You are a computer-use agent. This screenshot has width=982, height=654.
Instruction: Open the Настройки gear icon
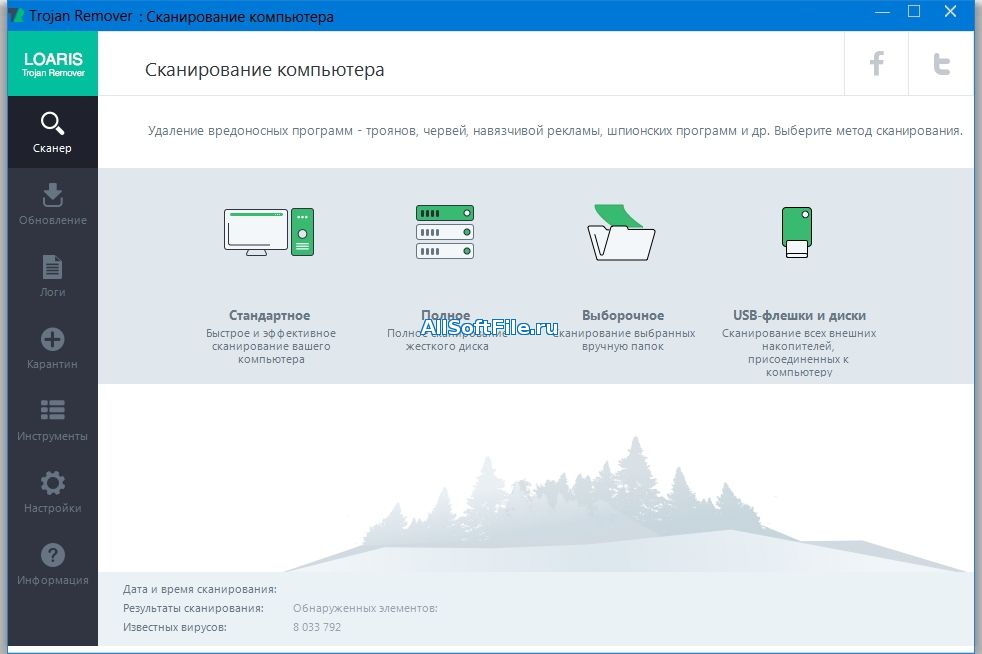[x=53, y=483]
